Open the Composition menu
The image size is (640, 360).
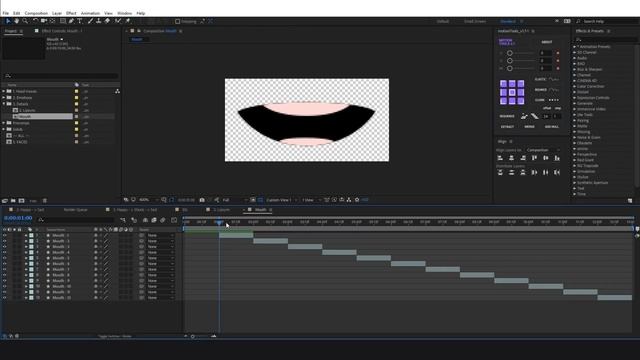36,13
